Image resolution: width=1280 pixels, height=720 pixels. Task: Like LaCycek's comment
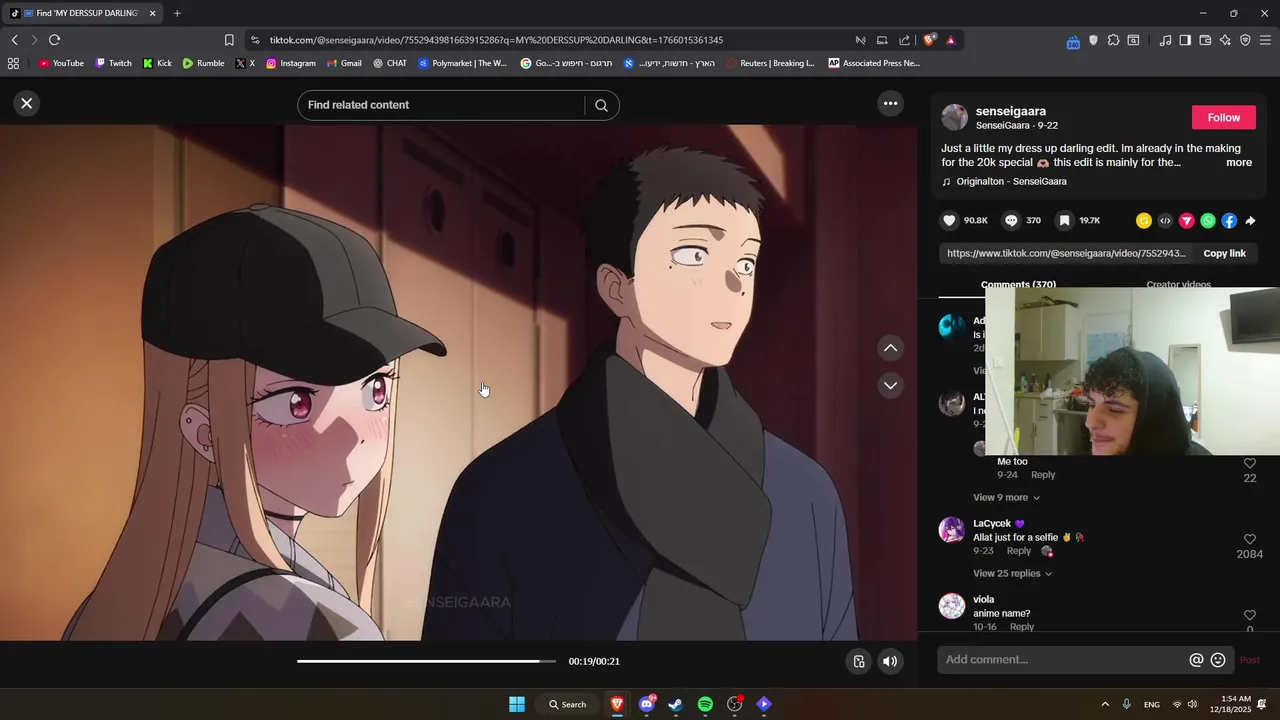point(1249,539)
